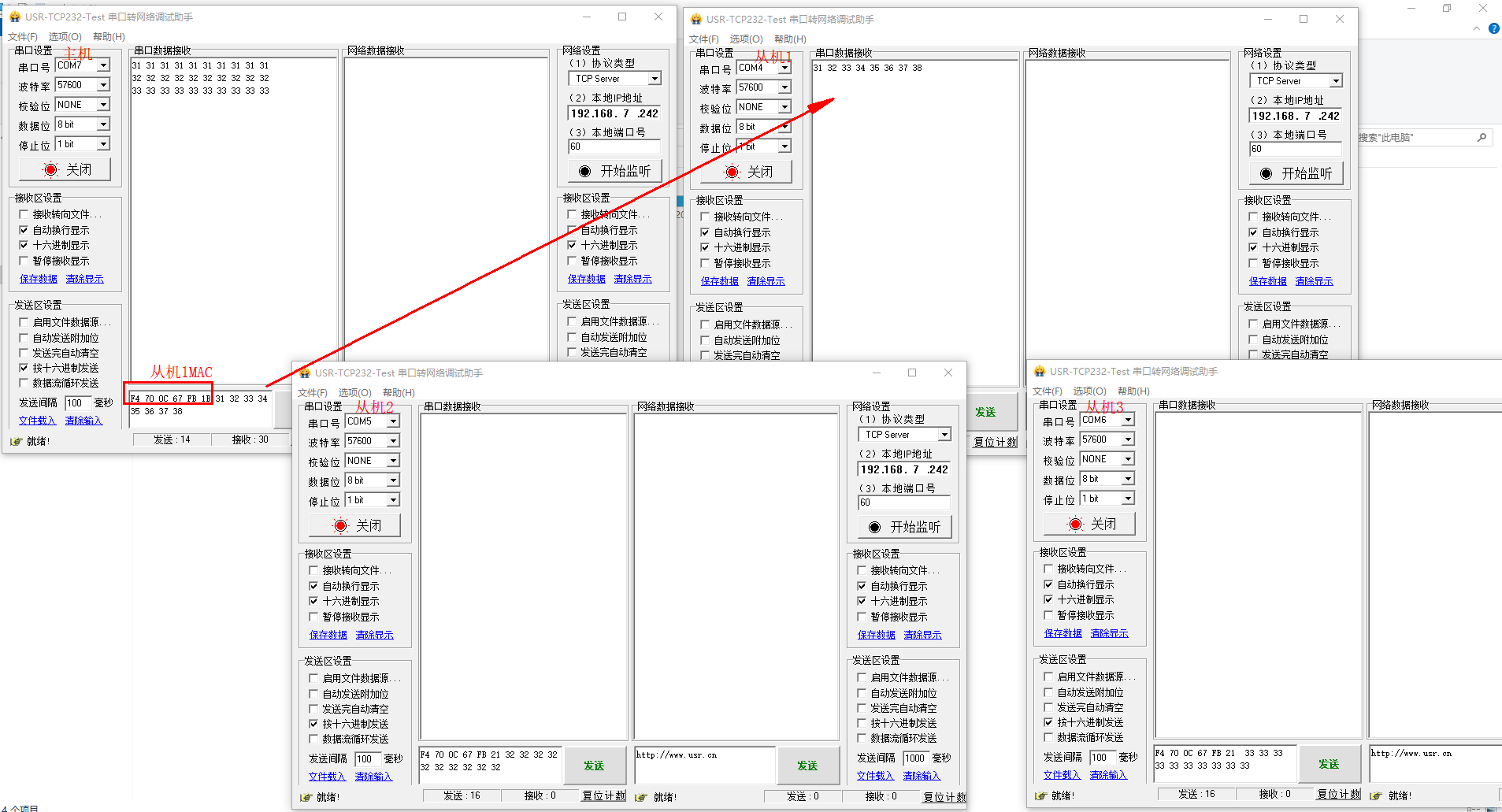
Task: Click the red circle icon on COM6 window's 关闭 button
Action: point(1076,524)
